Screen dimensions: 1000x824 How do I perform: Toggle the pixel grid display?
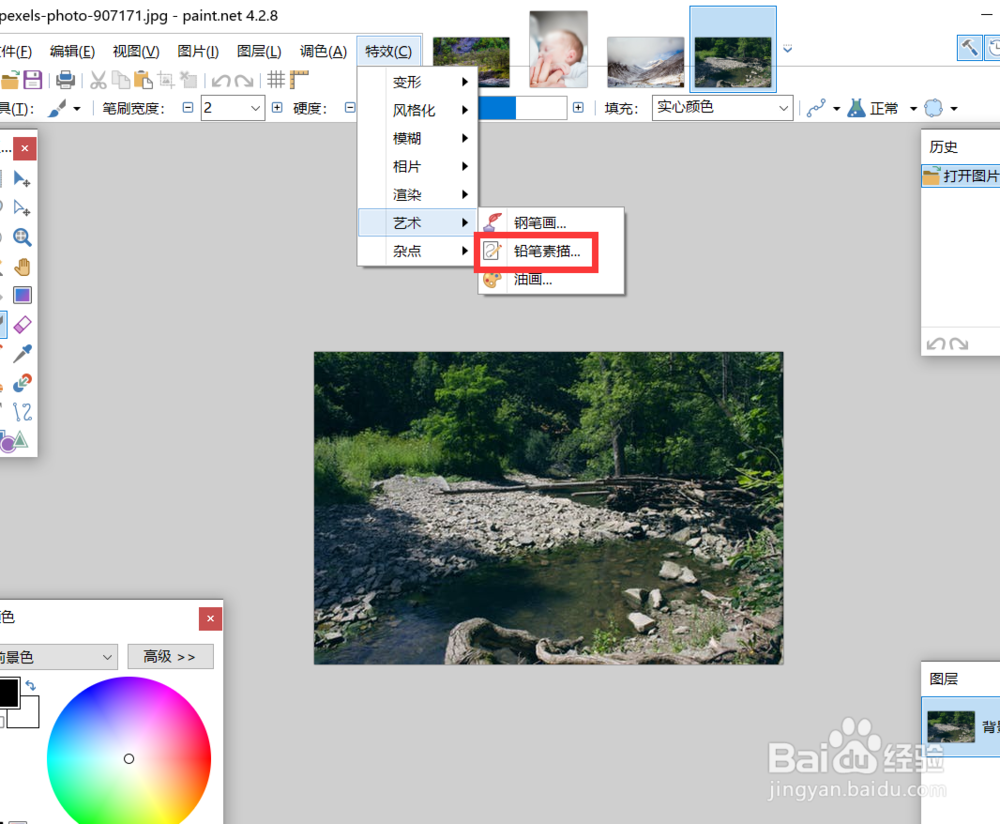pos(277,79)
